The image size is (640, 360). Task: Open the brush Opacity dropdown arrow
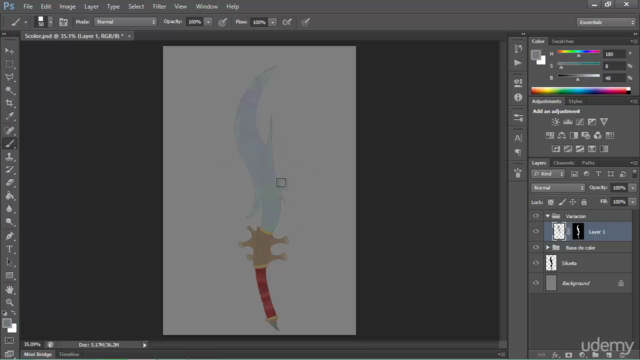click(x=208, y=22)
